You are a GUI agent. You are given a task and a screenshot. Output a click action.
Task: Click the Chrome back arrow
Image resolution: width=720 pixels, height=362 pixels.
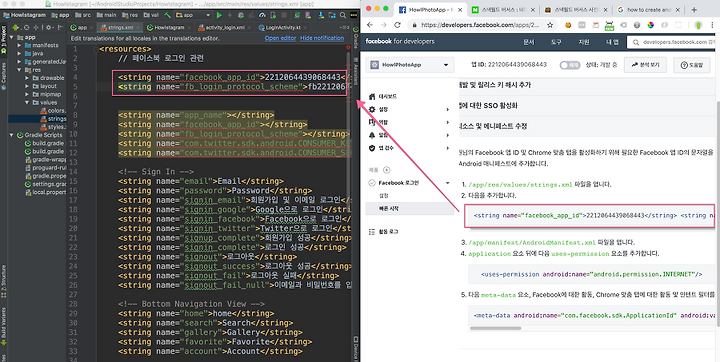(370, 25)
